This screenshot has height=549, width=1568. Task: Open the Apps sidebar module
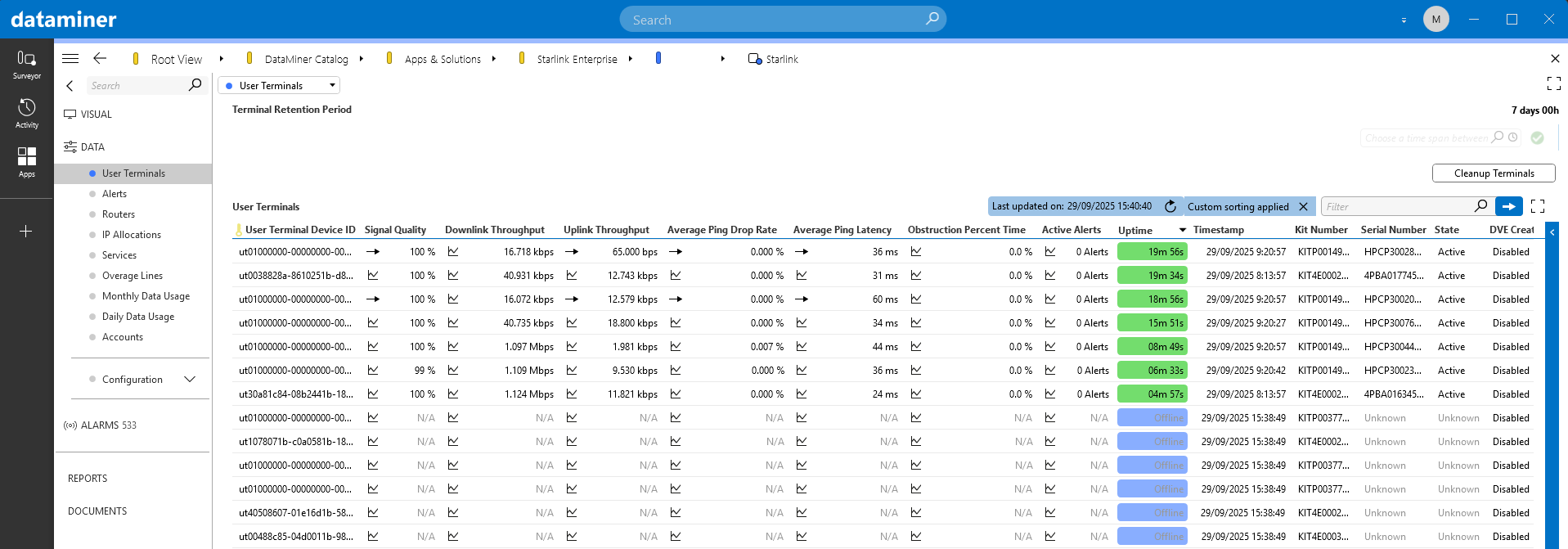pyautogui.click(x=26, y=161)
